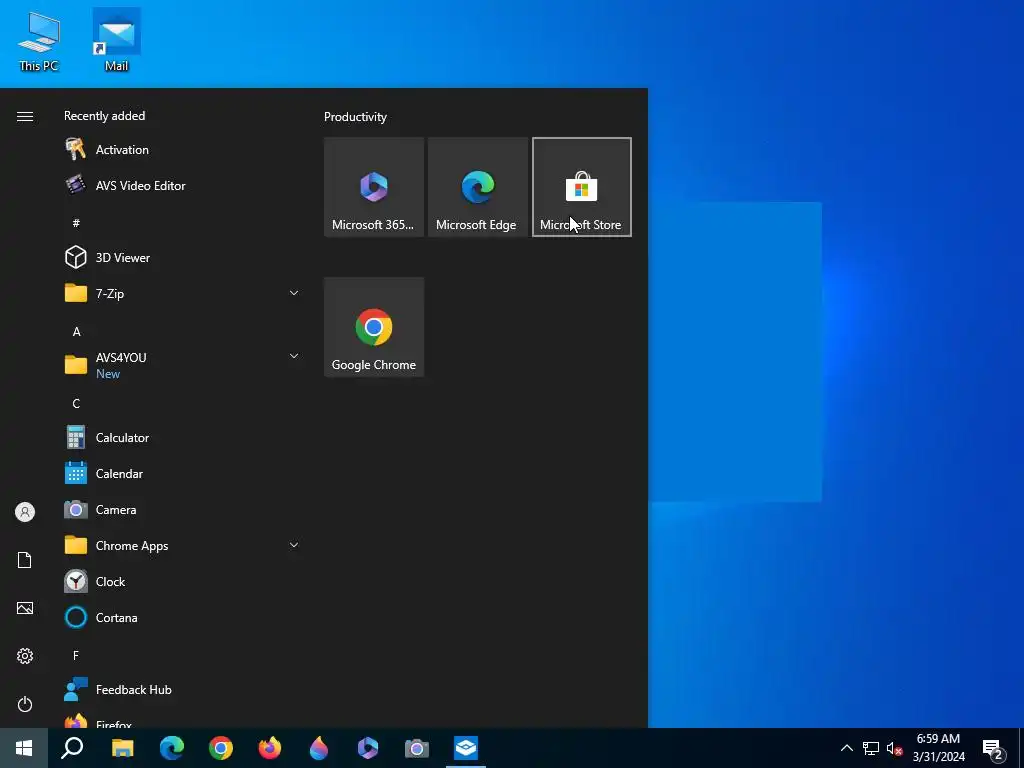
Task: Open the Clock app
Action: click(184, 581)
